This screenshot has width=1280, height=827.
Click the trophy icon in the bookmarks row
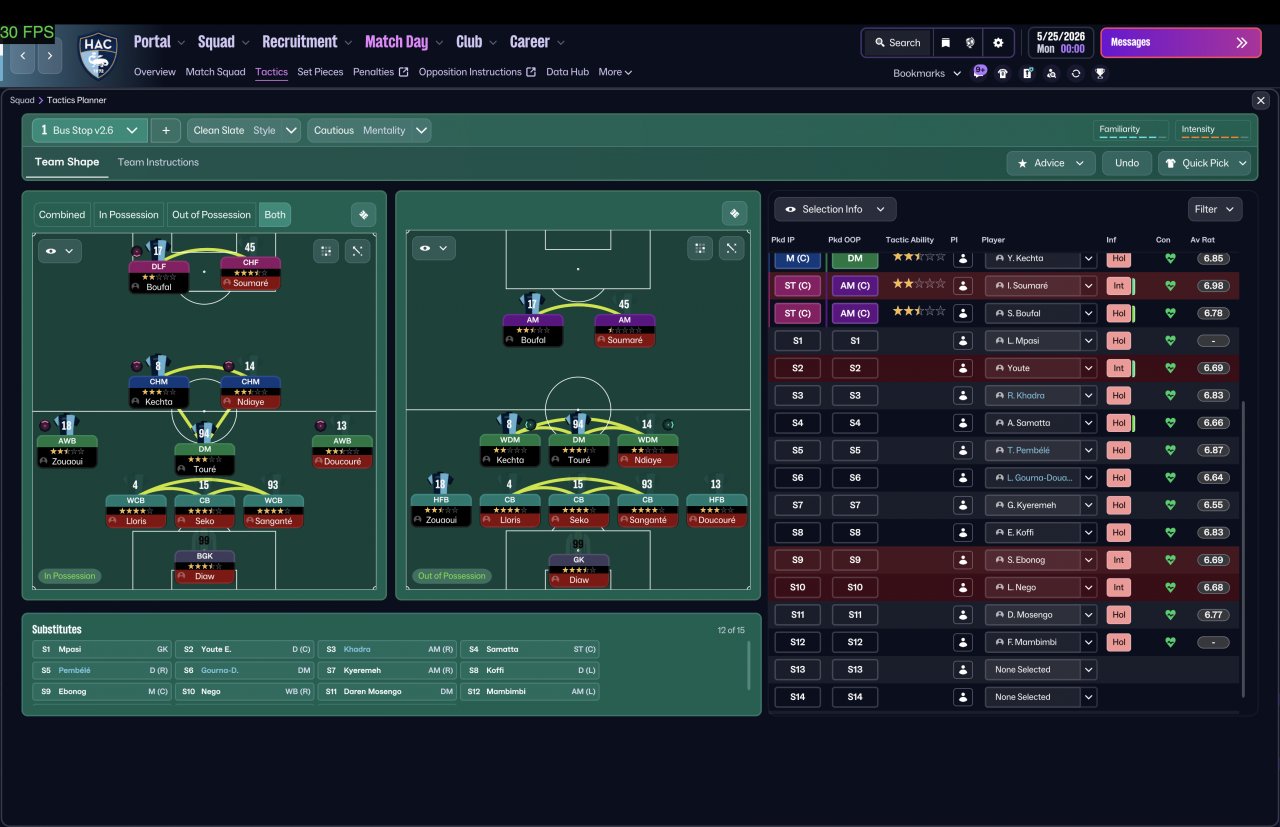[x=1100, y=73]
